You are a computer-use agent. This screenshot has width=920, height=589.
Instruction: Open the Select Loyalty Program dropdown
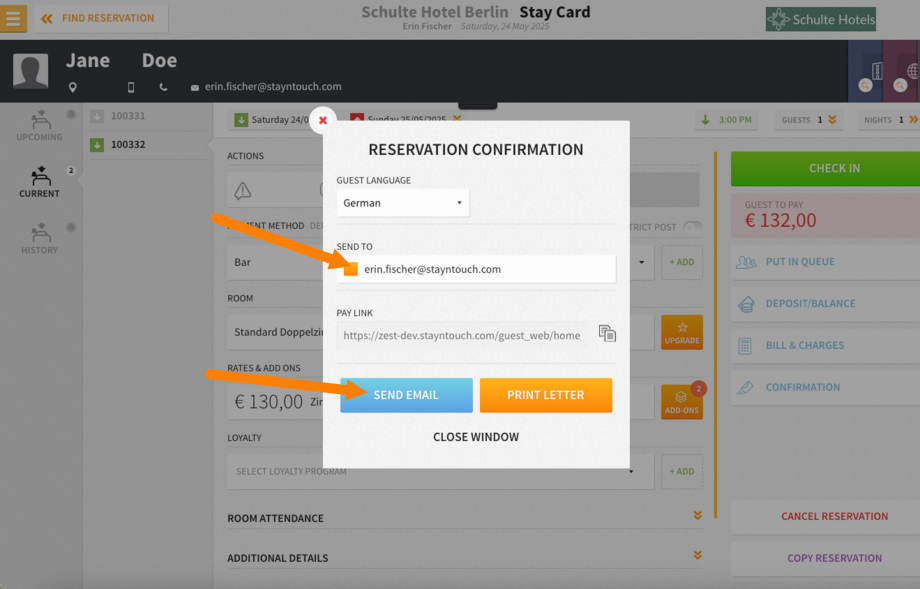pos(440,471)
